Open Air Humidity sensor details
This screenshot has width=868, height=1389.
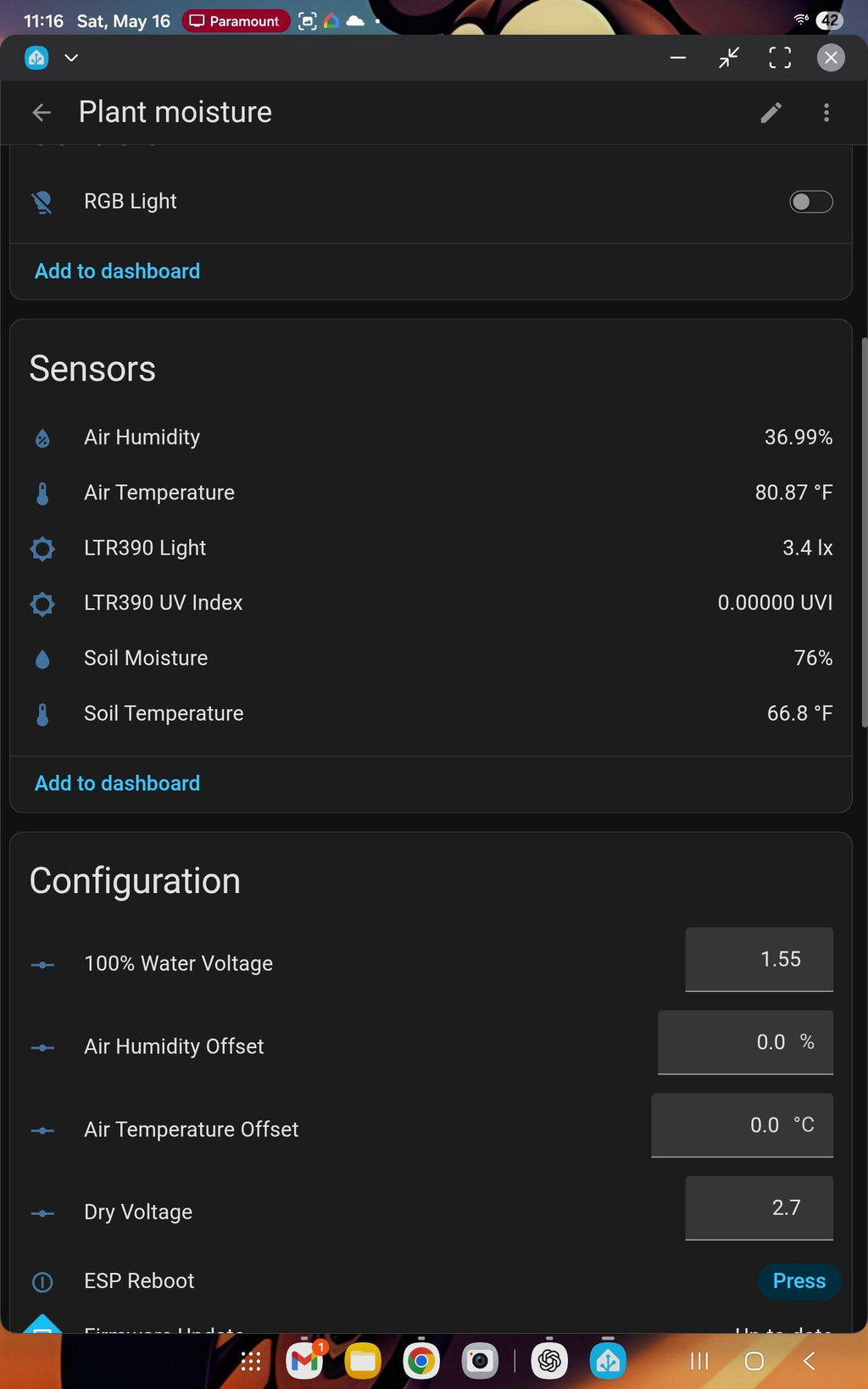[431, 438]
